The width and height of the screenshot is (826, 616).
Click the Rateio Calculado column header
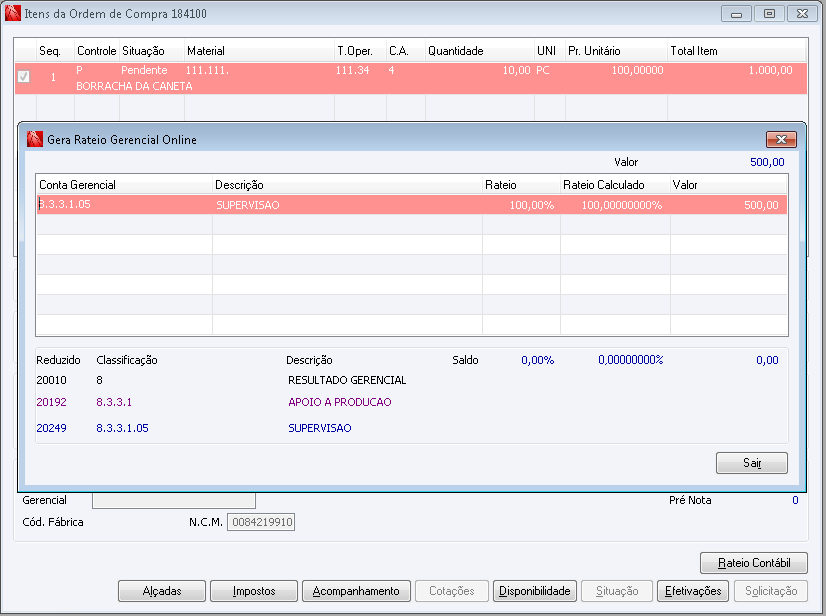615,185
